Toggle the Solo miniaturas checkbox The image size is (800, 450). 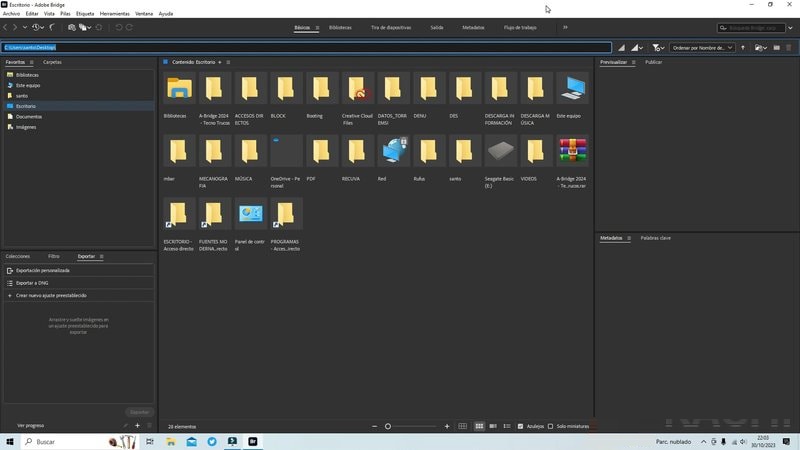click(x=551, y=426)
